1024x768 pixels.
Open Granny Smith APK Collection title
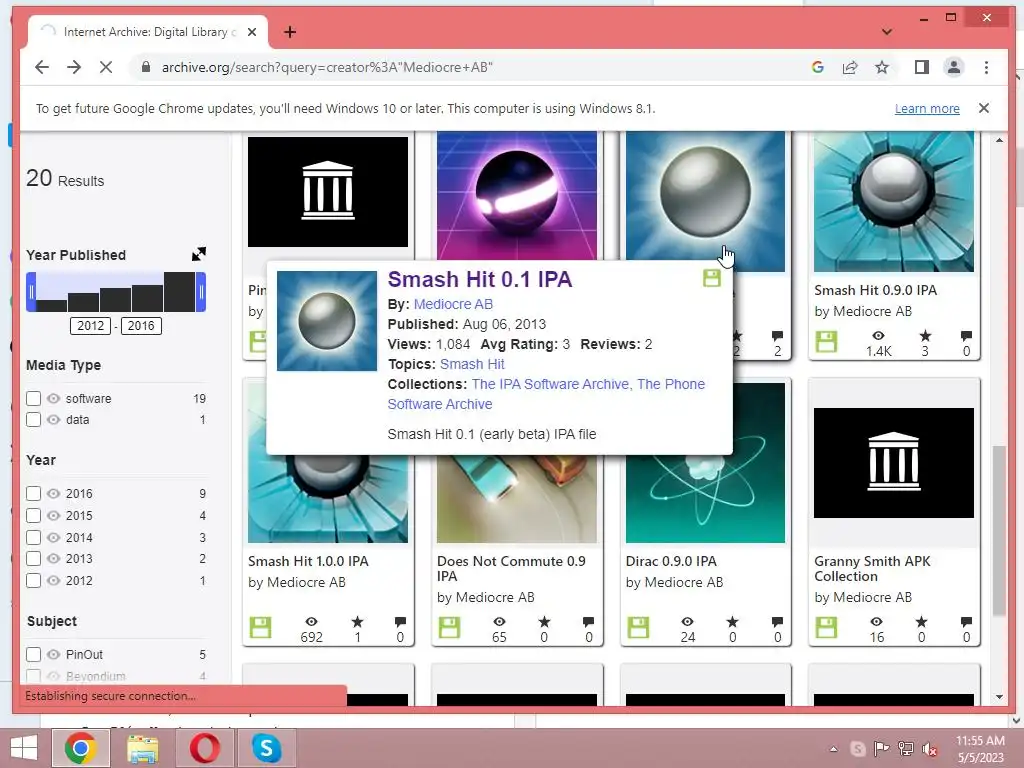click(x=872, y=569)
